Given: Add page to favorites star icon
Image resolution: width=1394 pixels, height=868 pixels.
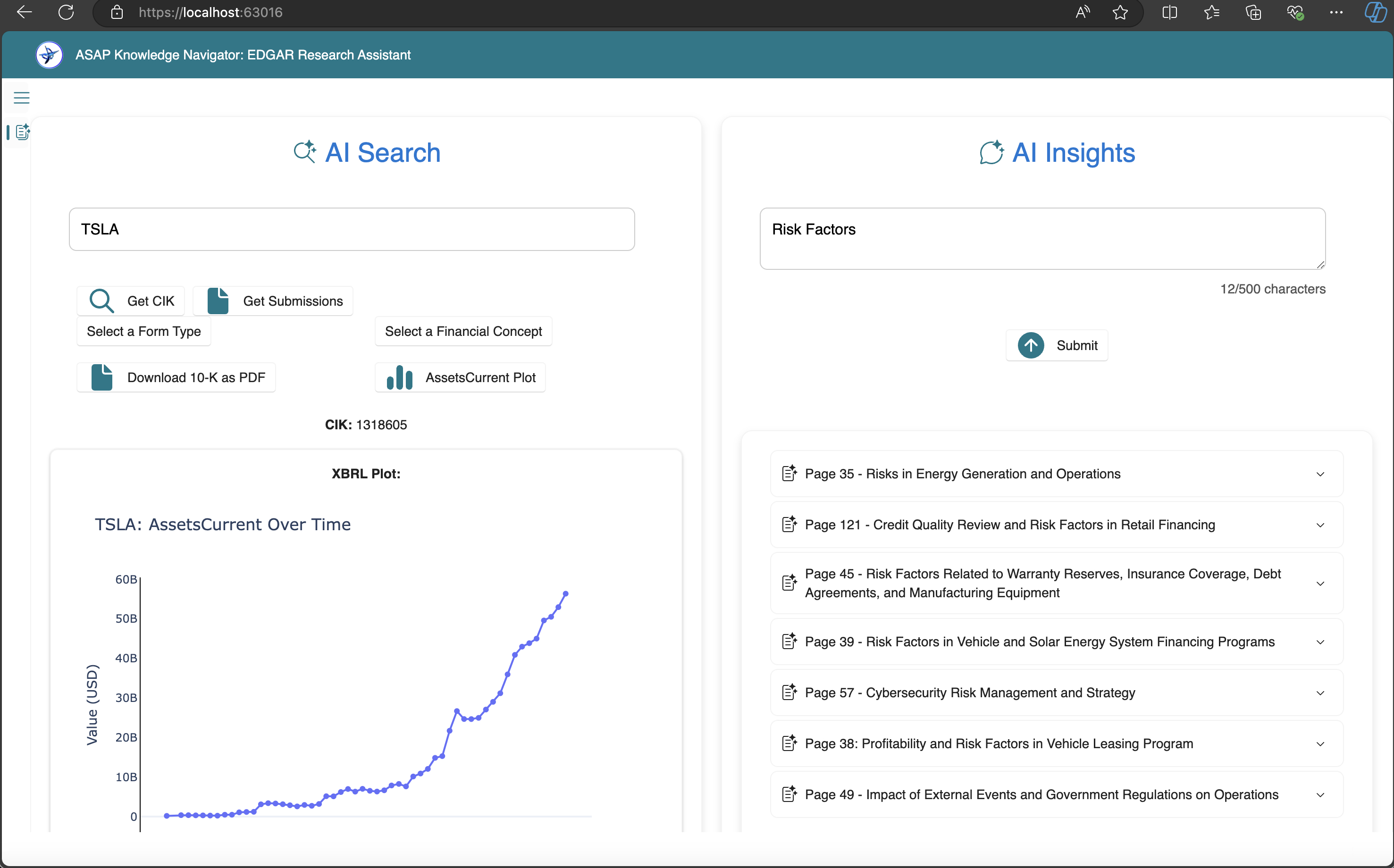Looking at the screenshot, I should (1119, 12).
